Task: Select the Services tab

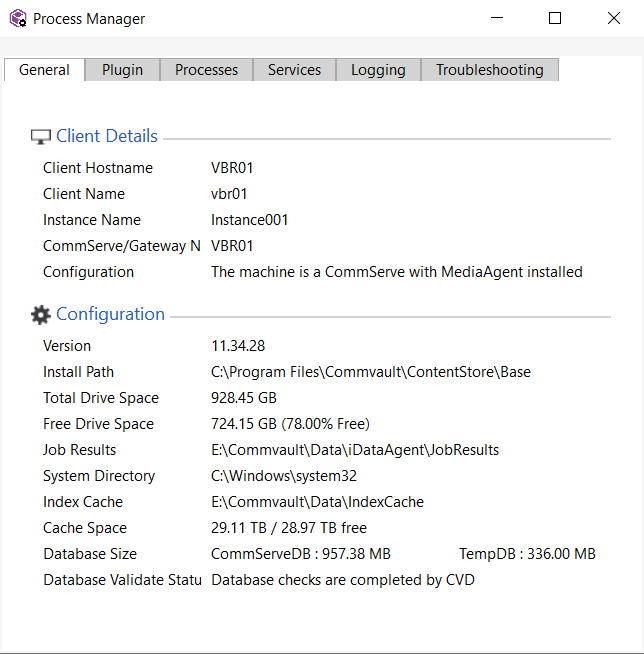Action: (294, 70)
